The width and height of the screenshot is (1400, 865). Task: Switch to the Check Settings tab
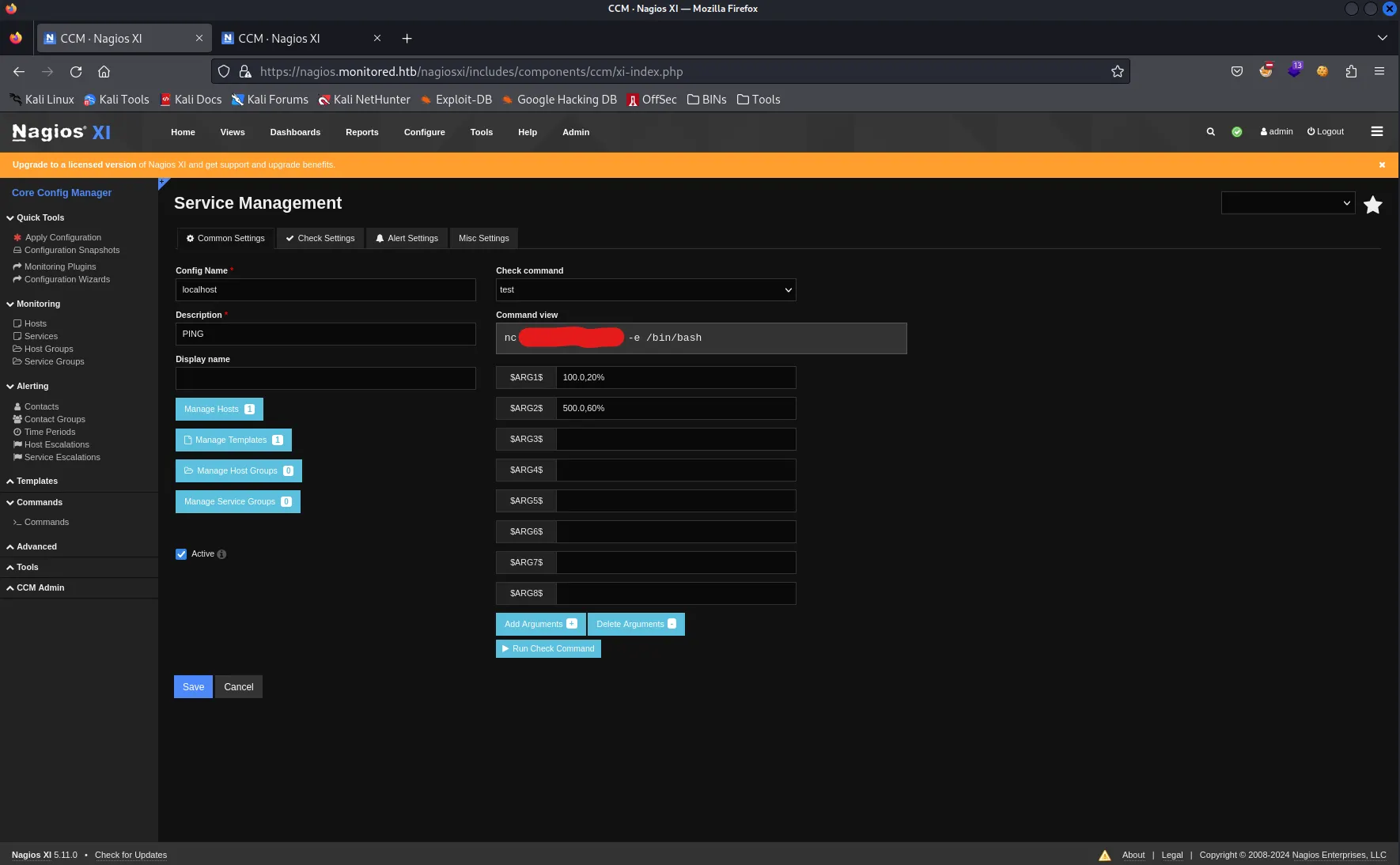[x=320, y=239]
